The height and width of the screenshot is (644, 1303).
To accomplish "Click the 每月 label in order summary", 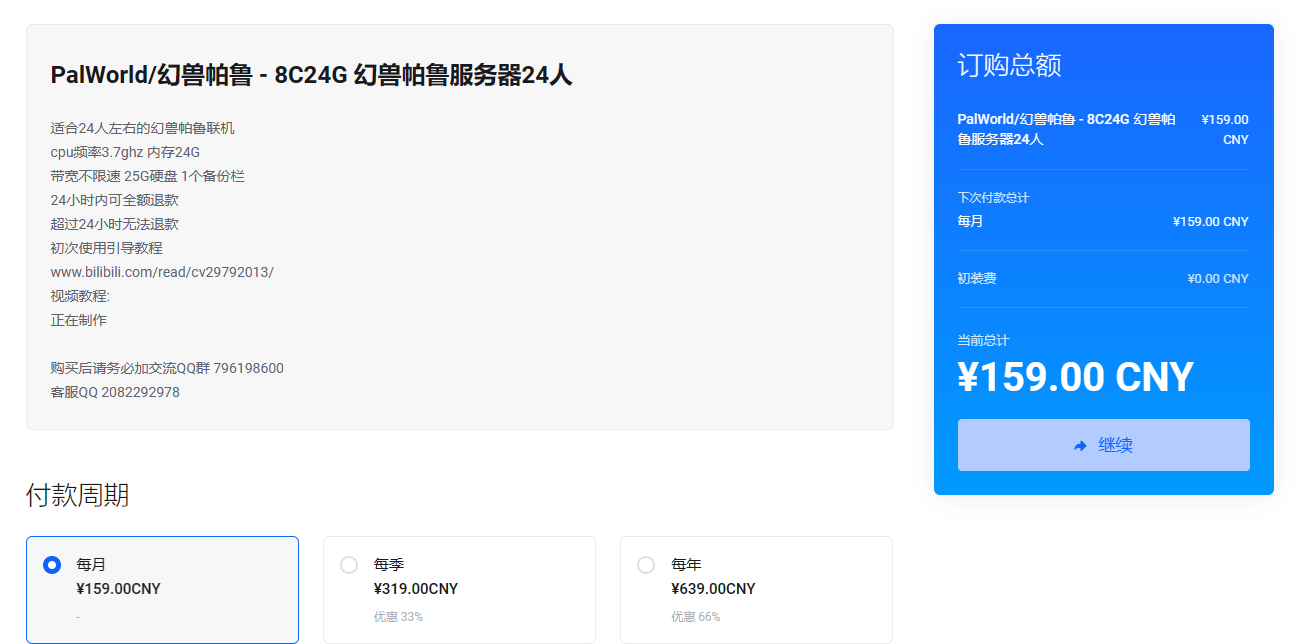I will (x=970, y=221).
